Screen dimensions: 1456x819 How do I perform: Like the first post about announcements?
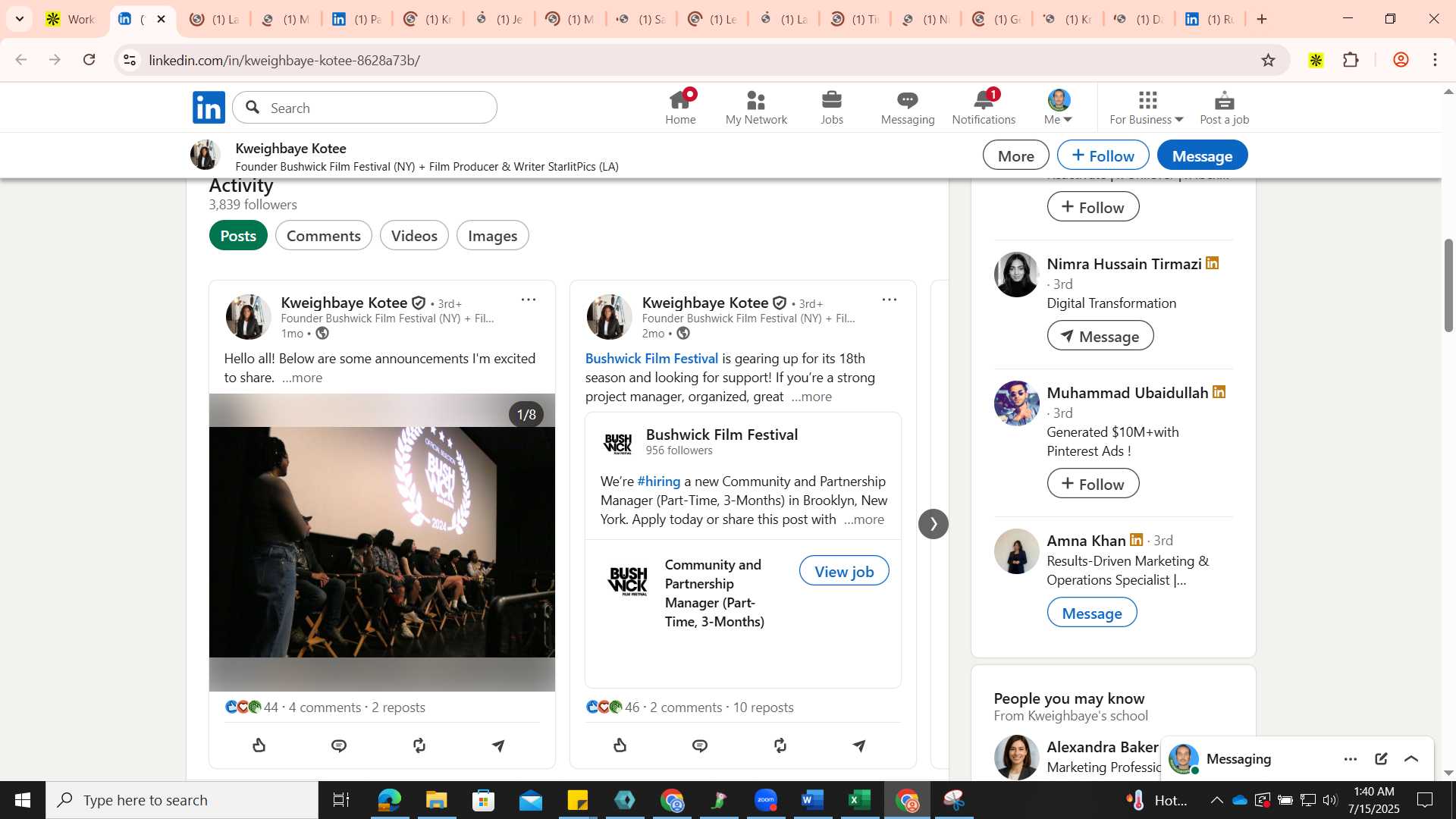(259, 745)
